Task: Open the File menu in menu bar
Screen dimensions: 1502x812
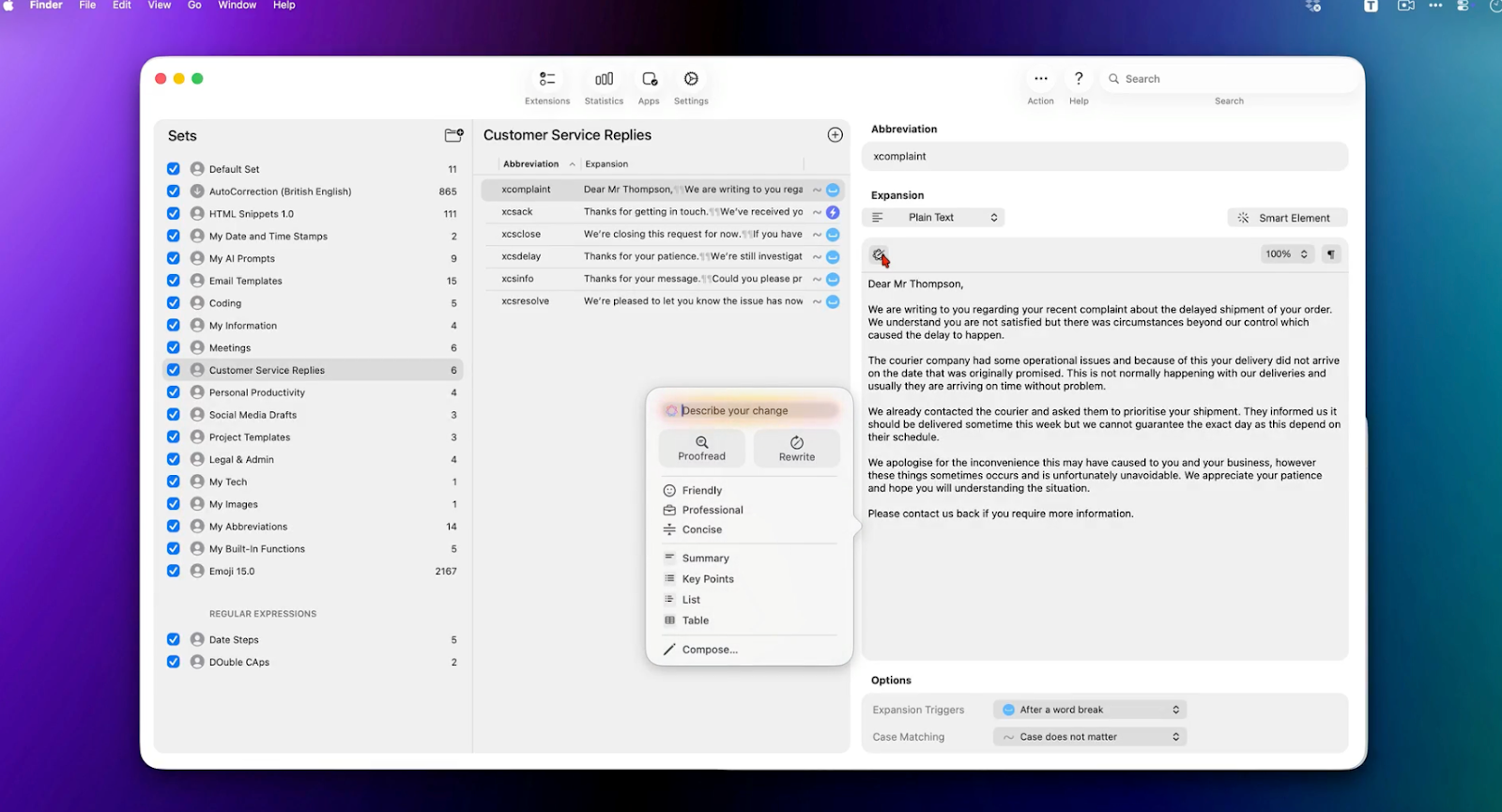Action: click(87, 6)
